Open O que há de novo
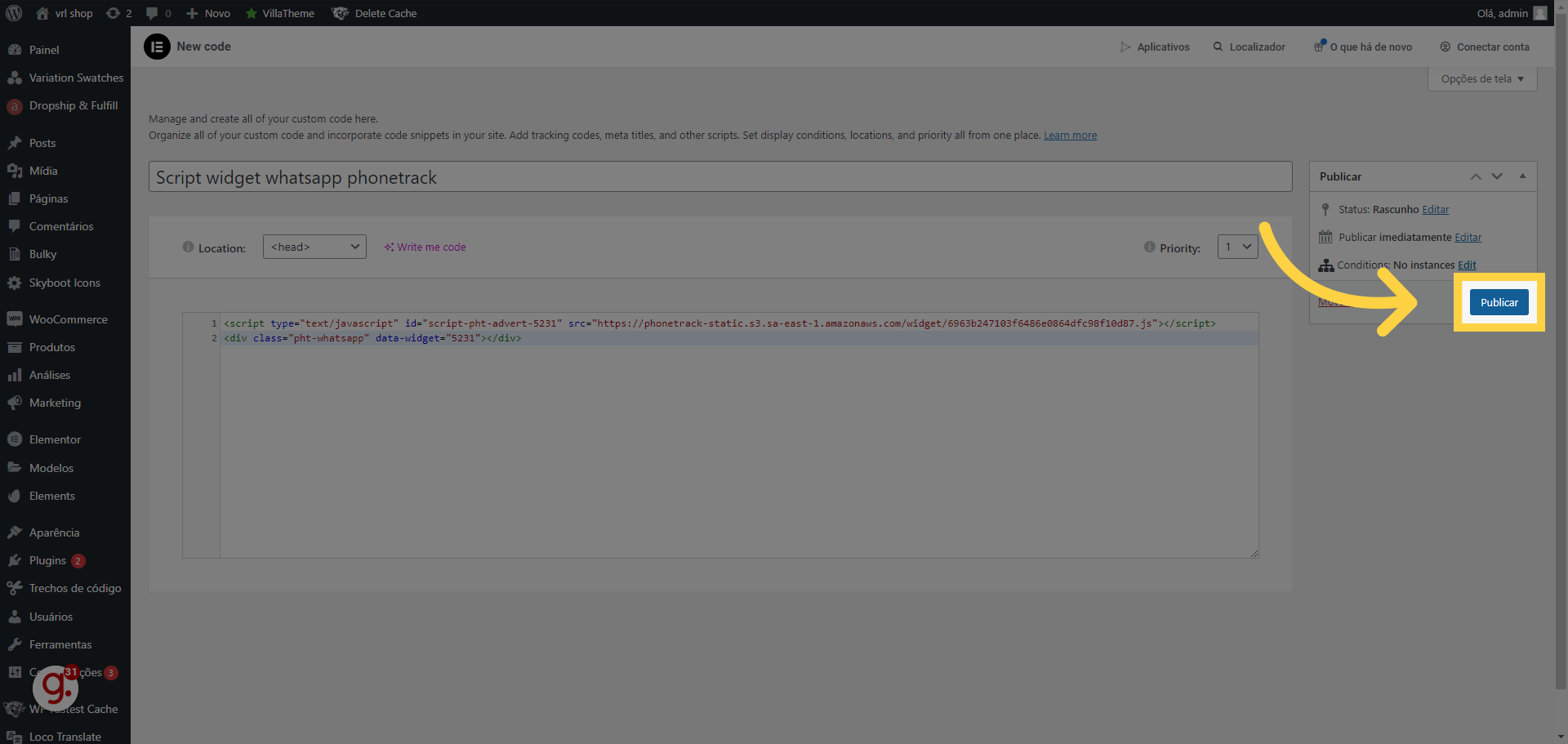Image resolution: width=1568 pixels, height=744 pixels. coord(1363,47)
